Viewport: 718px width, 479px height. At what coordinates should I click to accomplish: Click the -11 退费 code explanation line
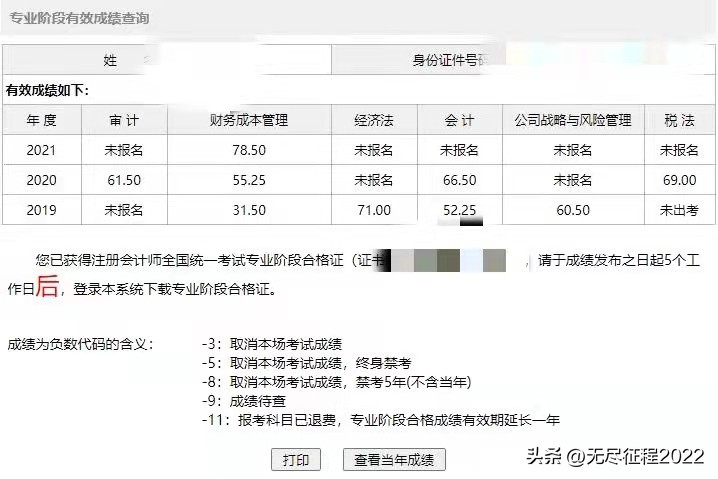click(395, 420)
